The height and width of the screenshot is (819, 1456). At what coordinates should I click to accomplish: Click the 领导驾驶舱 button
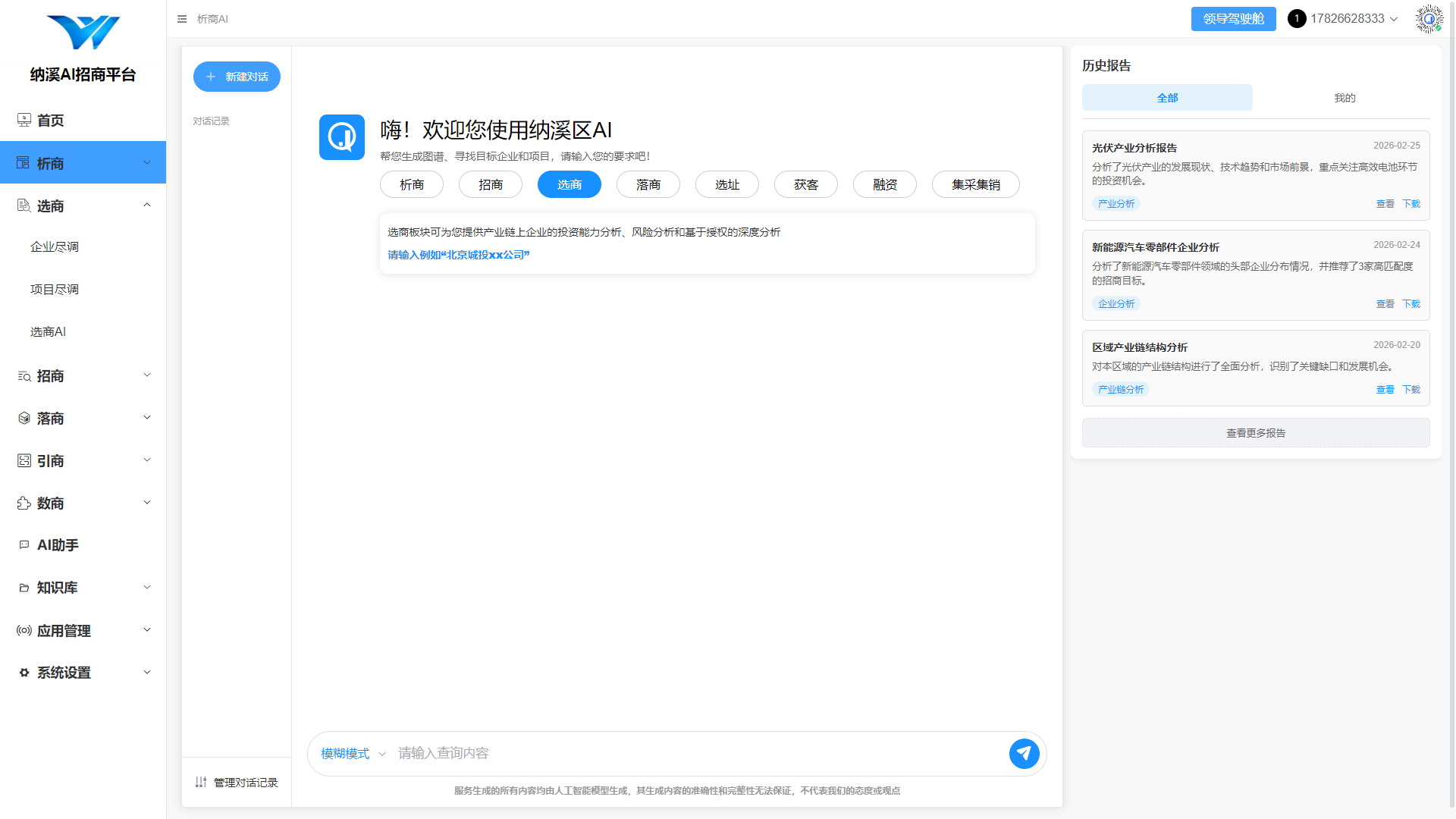1233,18
